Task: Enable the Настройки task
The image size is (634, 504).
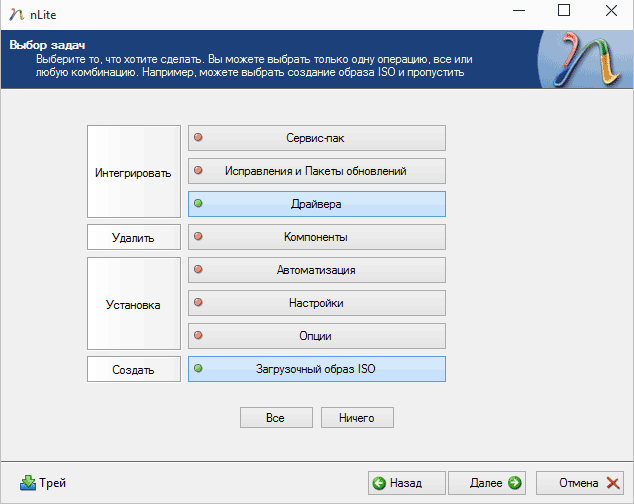Action: click(317, 303)
